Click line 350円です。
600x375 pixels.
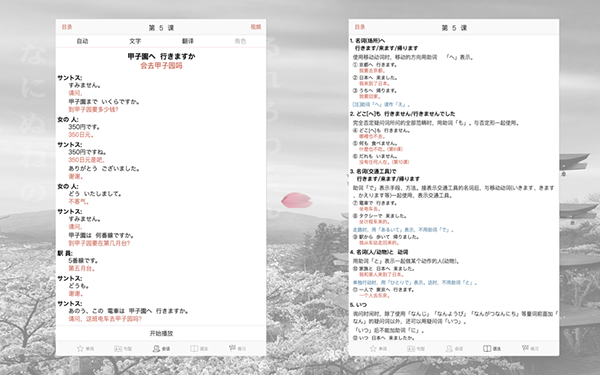pyautogui.click(x=84, y=127)
